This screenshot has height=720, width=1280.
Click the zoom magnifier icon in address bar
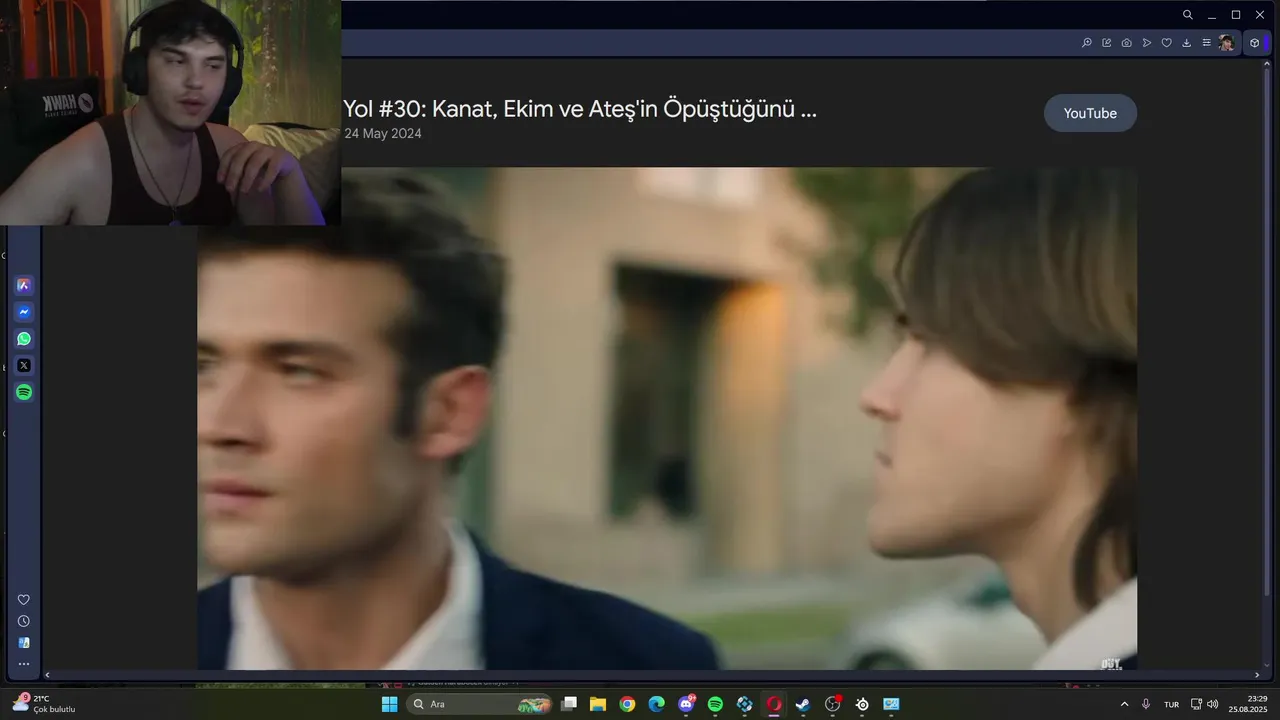[1087, 43]
